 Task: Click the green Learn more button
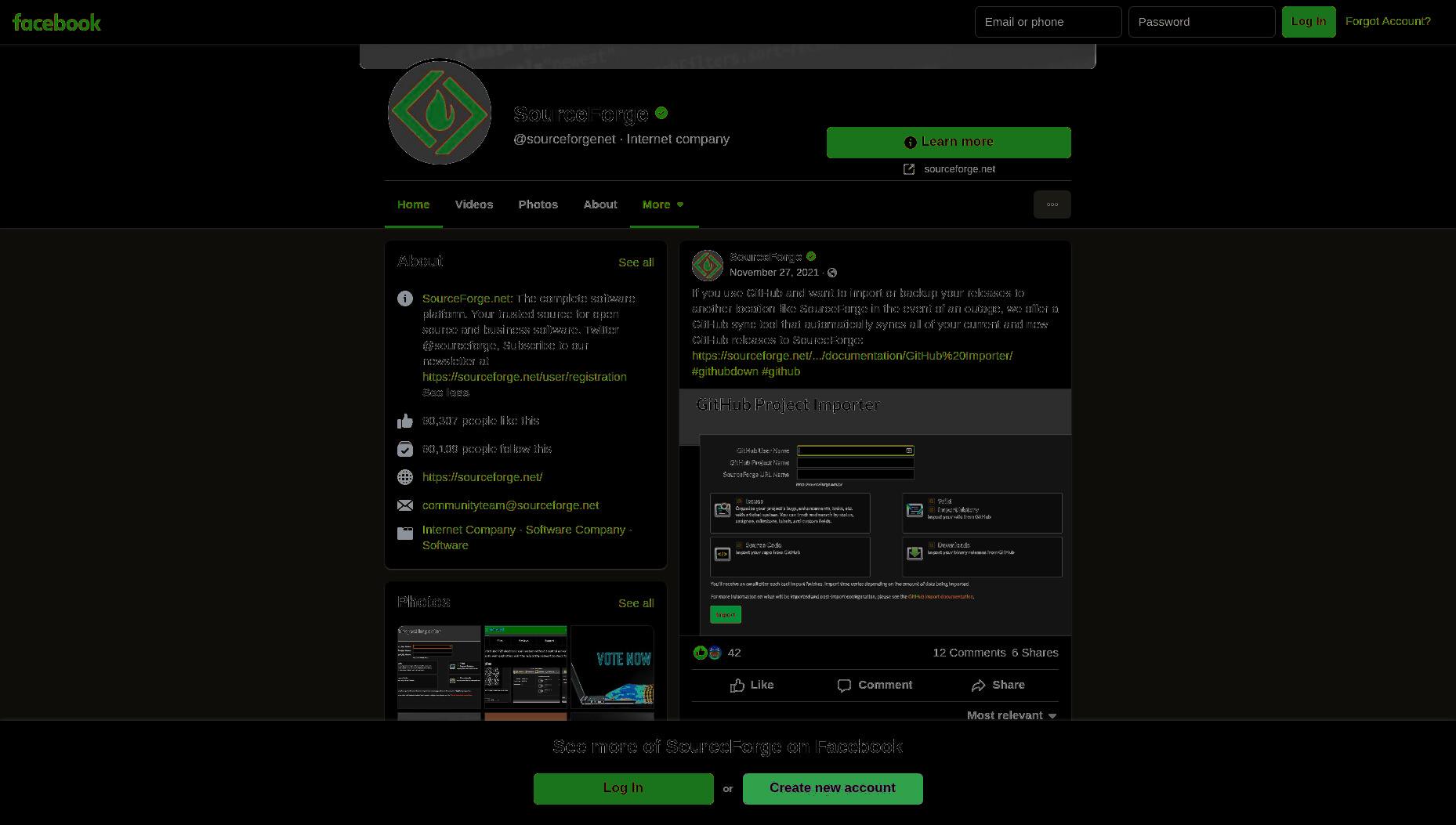(948, 142)
